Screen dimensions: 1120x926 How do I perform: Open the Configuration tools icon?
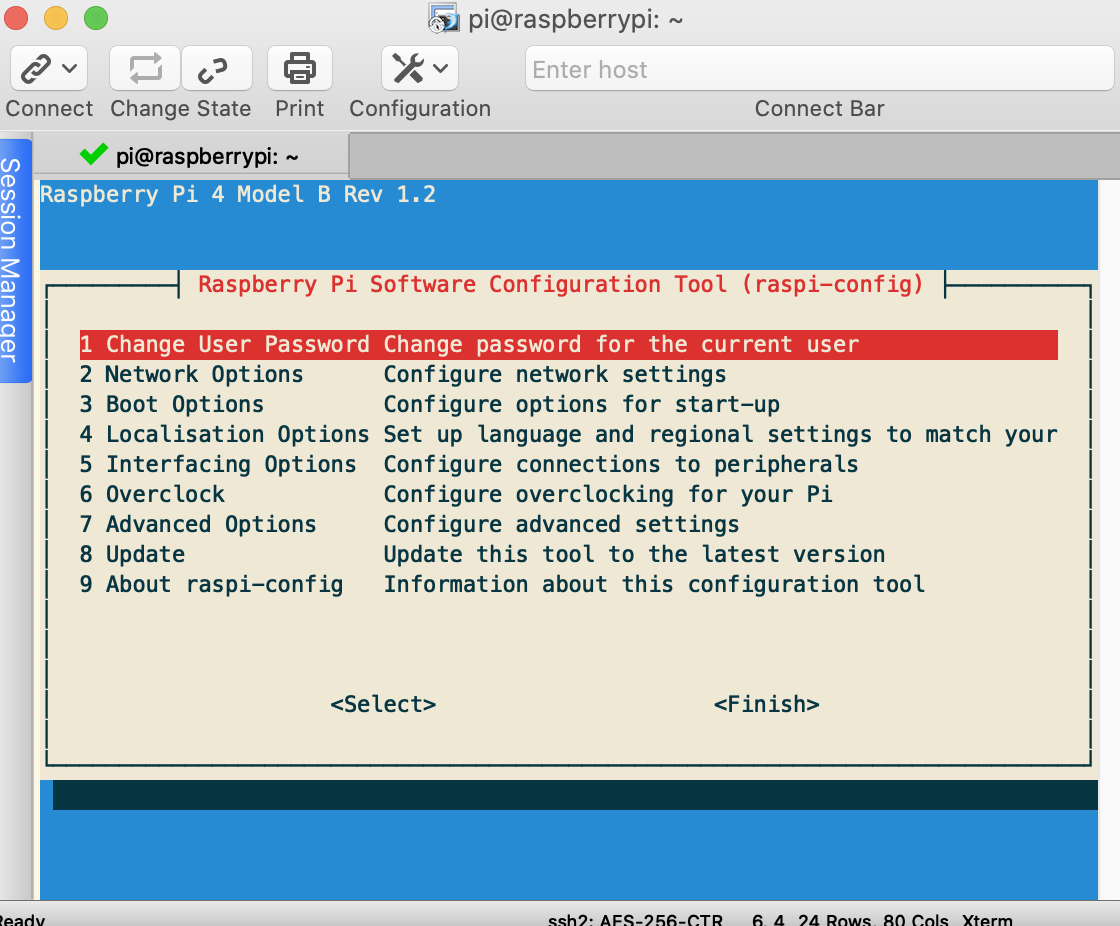tap(409, 69)
